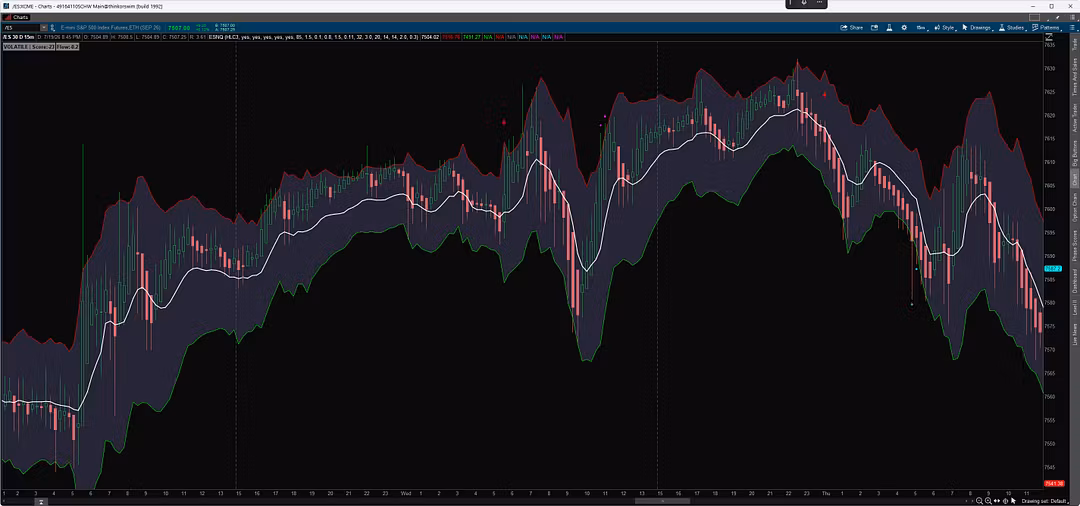Open the Active Trader side panel
Viewport: 1080px width, 506px height.
pyautogui.click(x=1074, y=118)
